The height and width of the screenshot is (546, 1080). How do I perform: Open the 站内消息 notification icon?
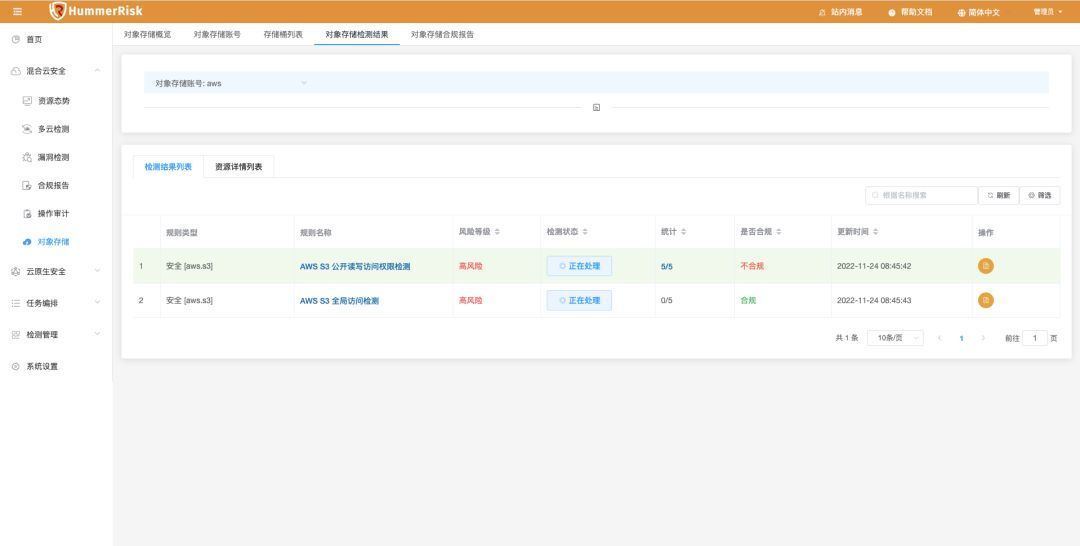(x=840, y=12)
